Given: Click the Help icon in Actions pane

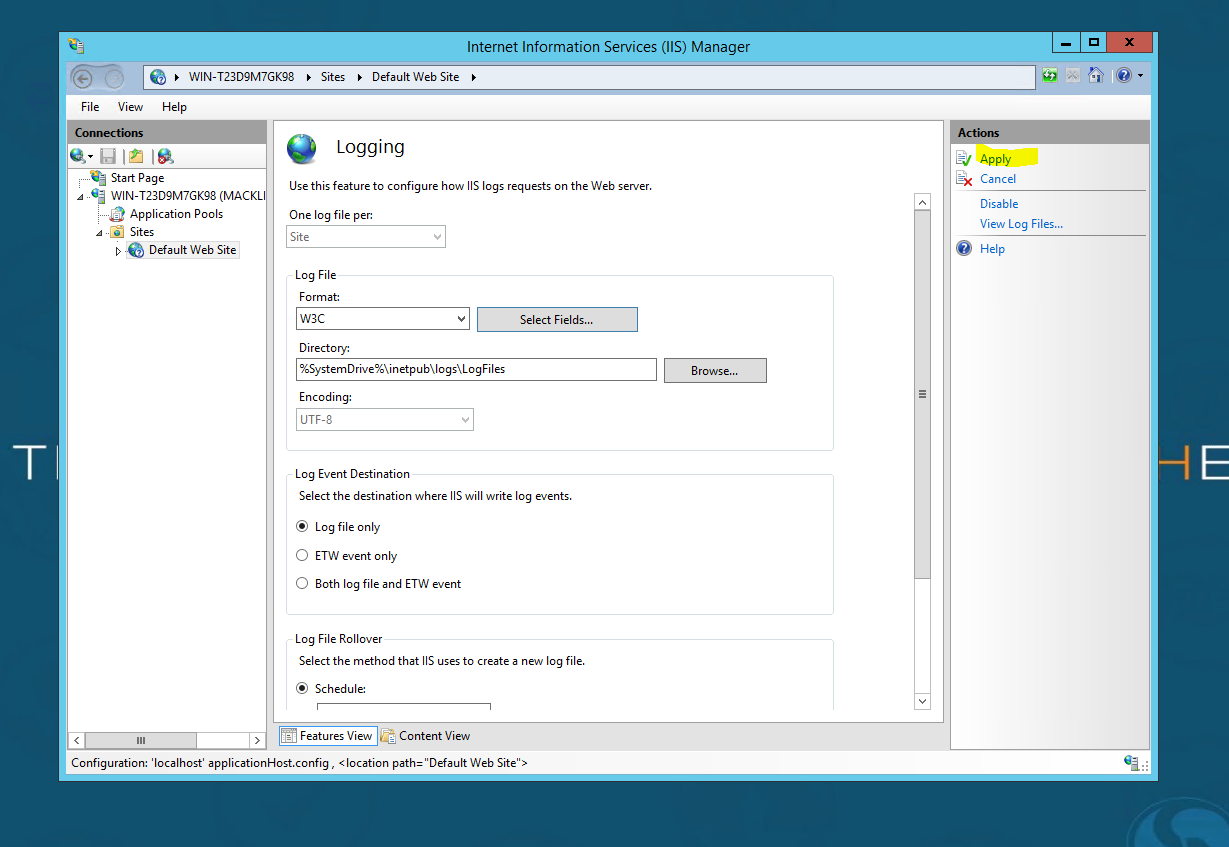Looking at the screenshot, I should (964, 248).
